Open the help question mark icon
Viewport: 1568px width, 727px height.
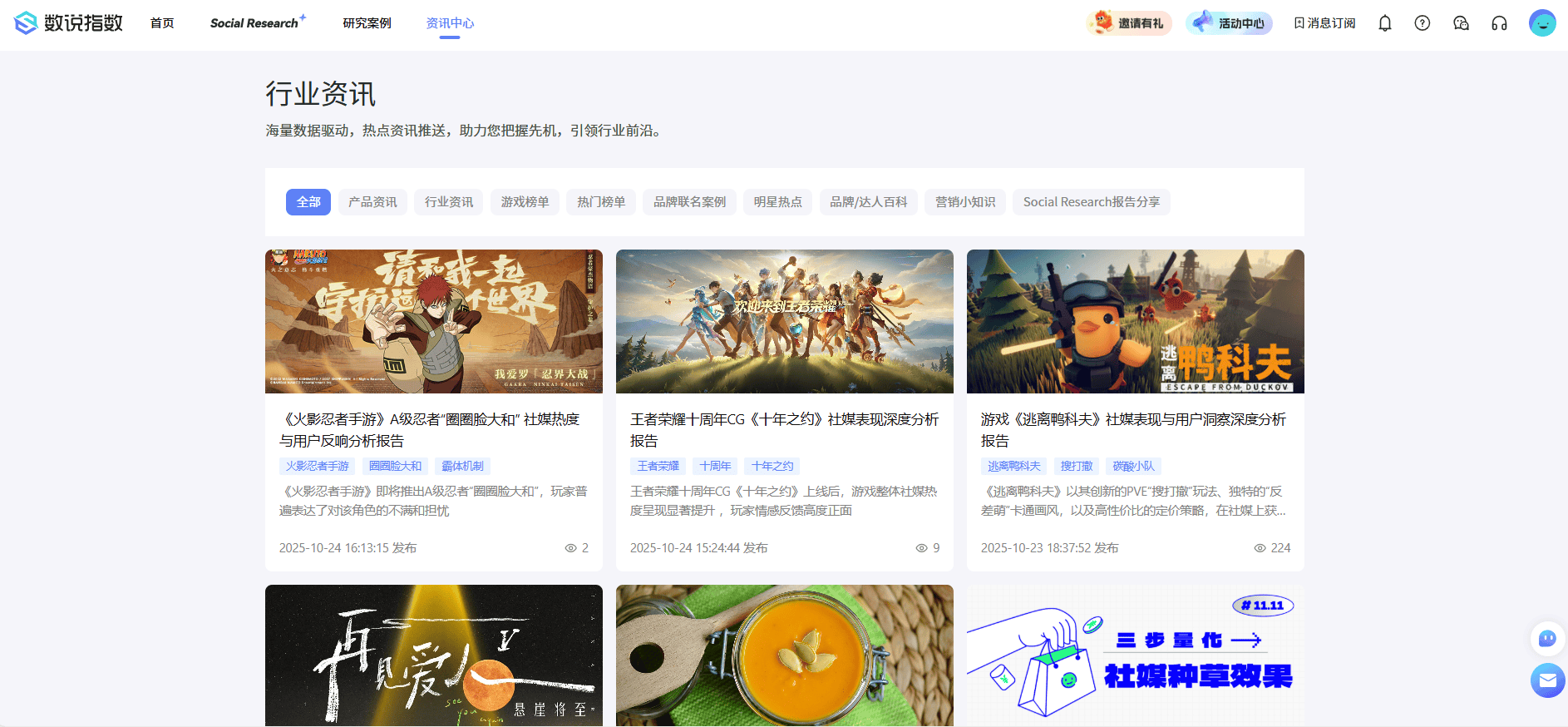[1423, 23]
